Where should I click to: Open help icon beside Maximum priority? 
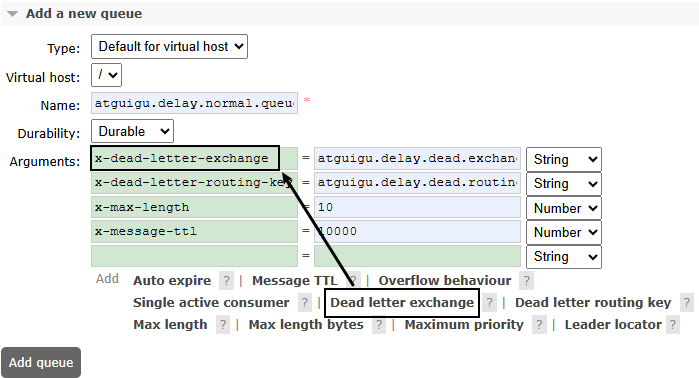coord(539,325)
